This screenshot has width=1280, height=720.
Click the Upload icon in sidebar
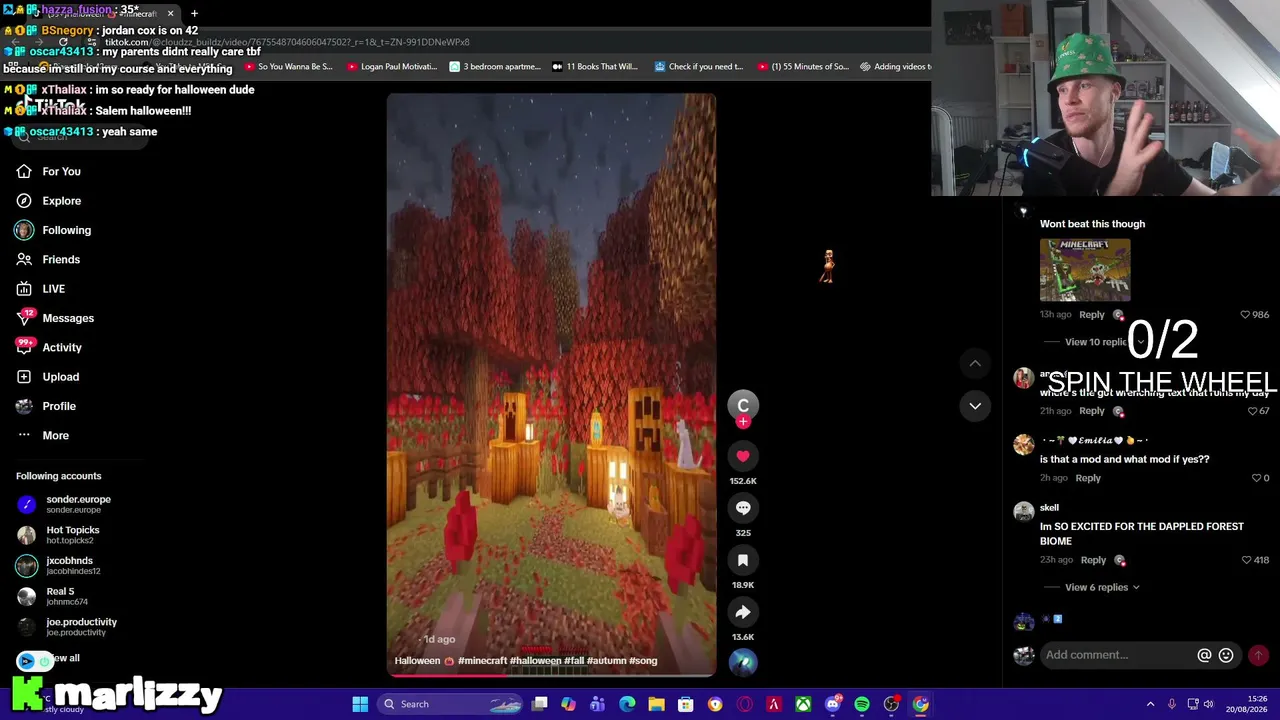coord(24,377)
